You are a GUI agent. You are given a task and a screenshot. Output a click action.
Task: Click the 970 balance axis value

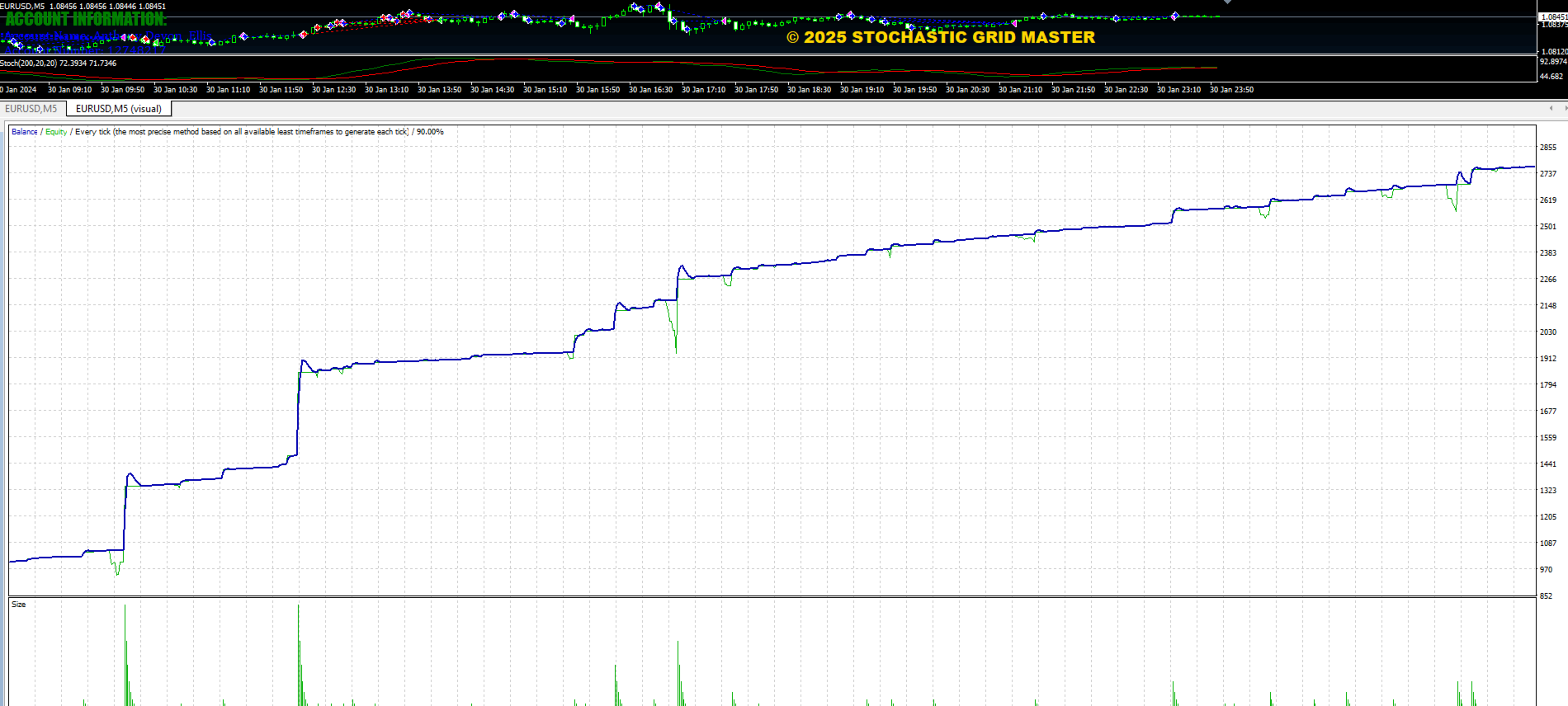pos(1547,570)
